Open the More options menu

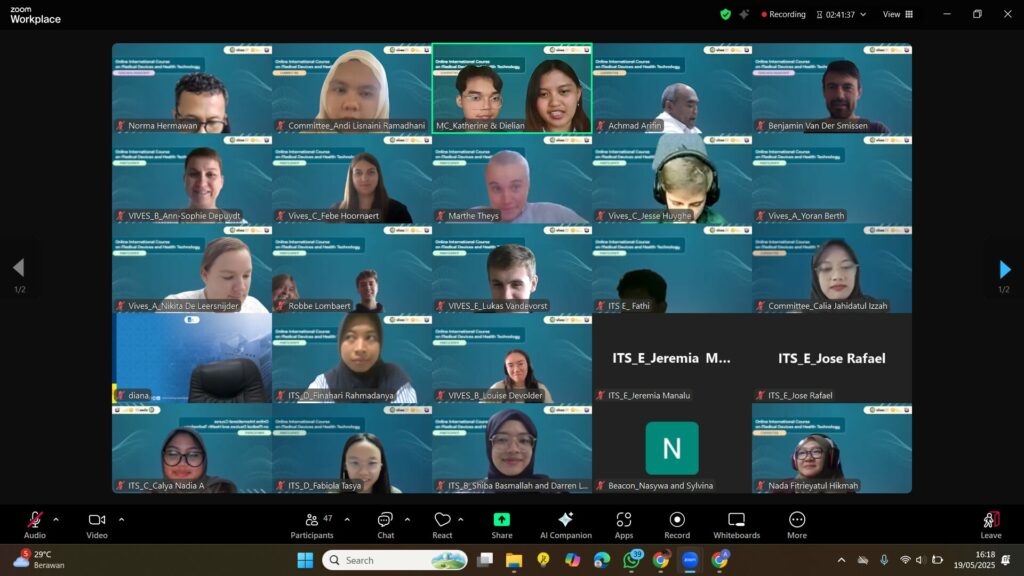tap(797, 524)
